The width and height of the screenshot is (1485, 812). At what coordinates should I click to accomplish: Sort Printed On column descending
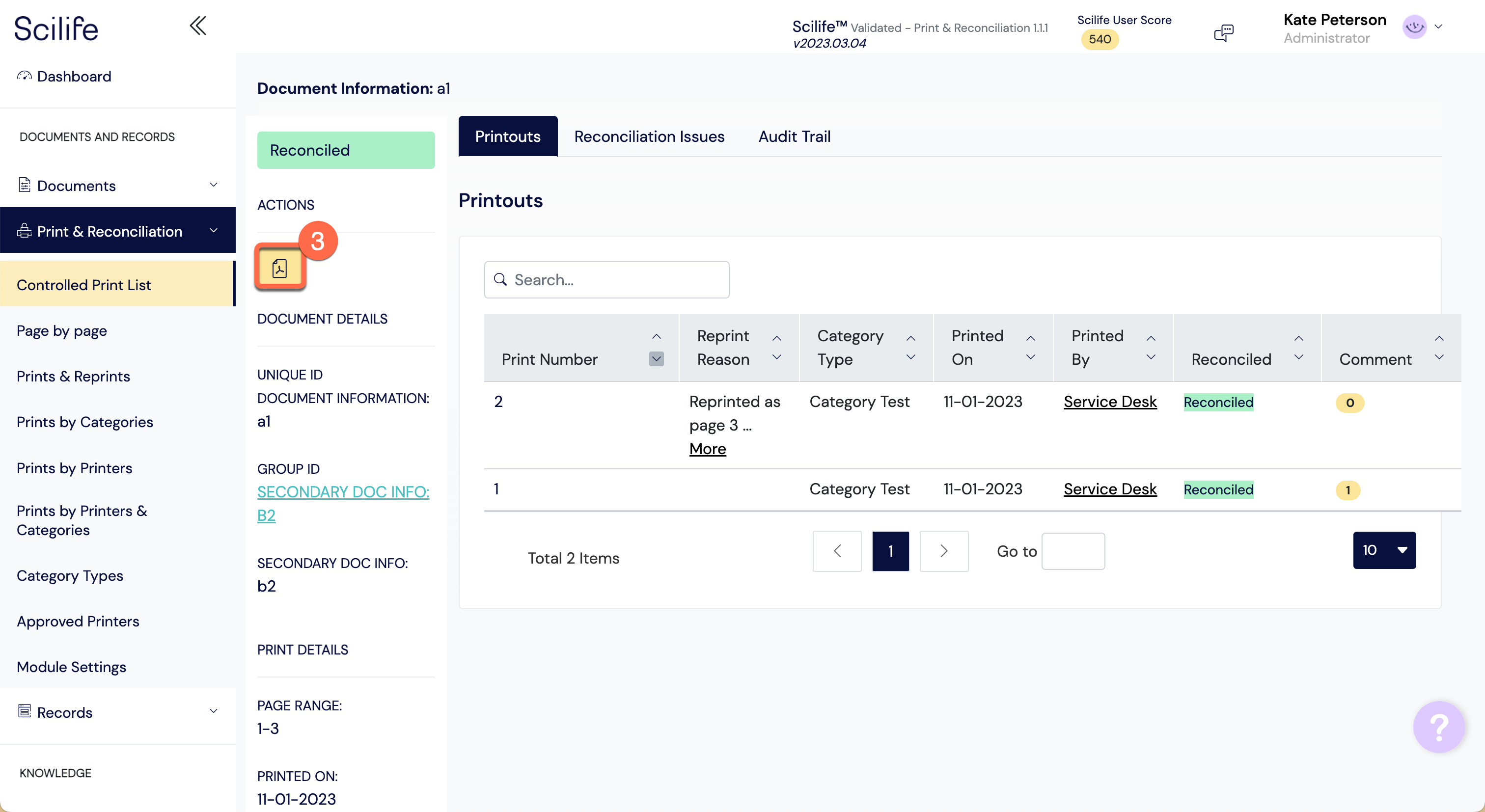[x=1031, y=357]
